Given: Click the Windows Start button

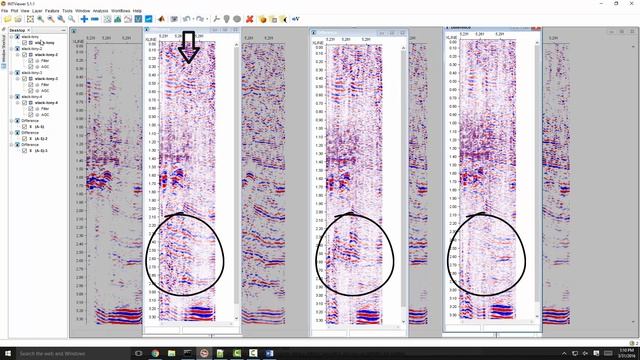Looking at the screenshot, I should pos(8,353).
